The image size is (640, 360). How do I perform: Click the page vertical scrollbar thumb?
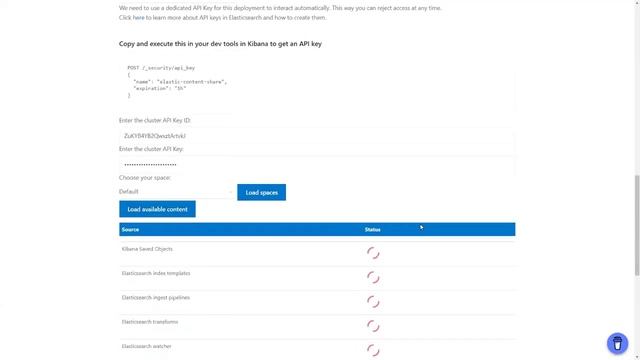[637, 225]
